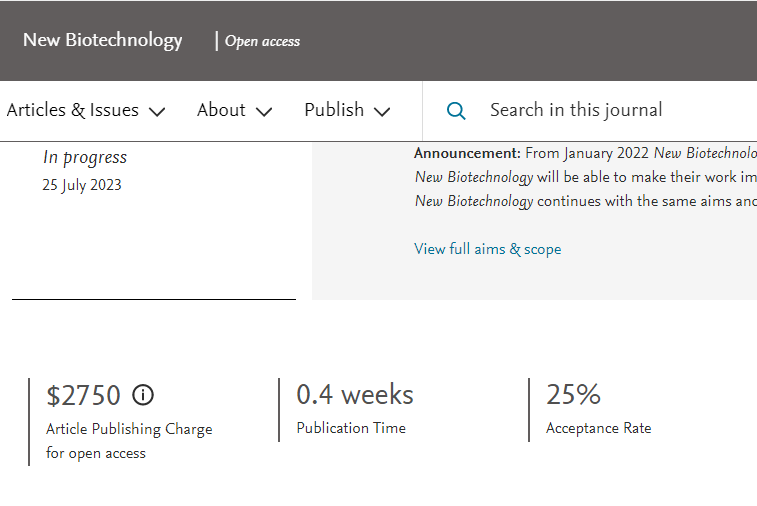Click the chevron arrow next to Articles & Issues
The image size is (757, 506).
coord(157,112)
